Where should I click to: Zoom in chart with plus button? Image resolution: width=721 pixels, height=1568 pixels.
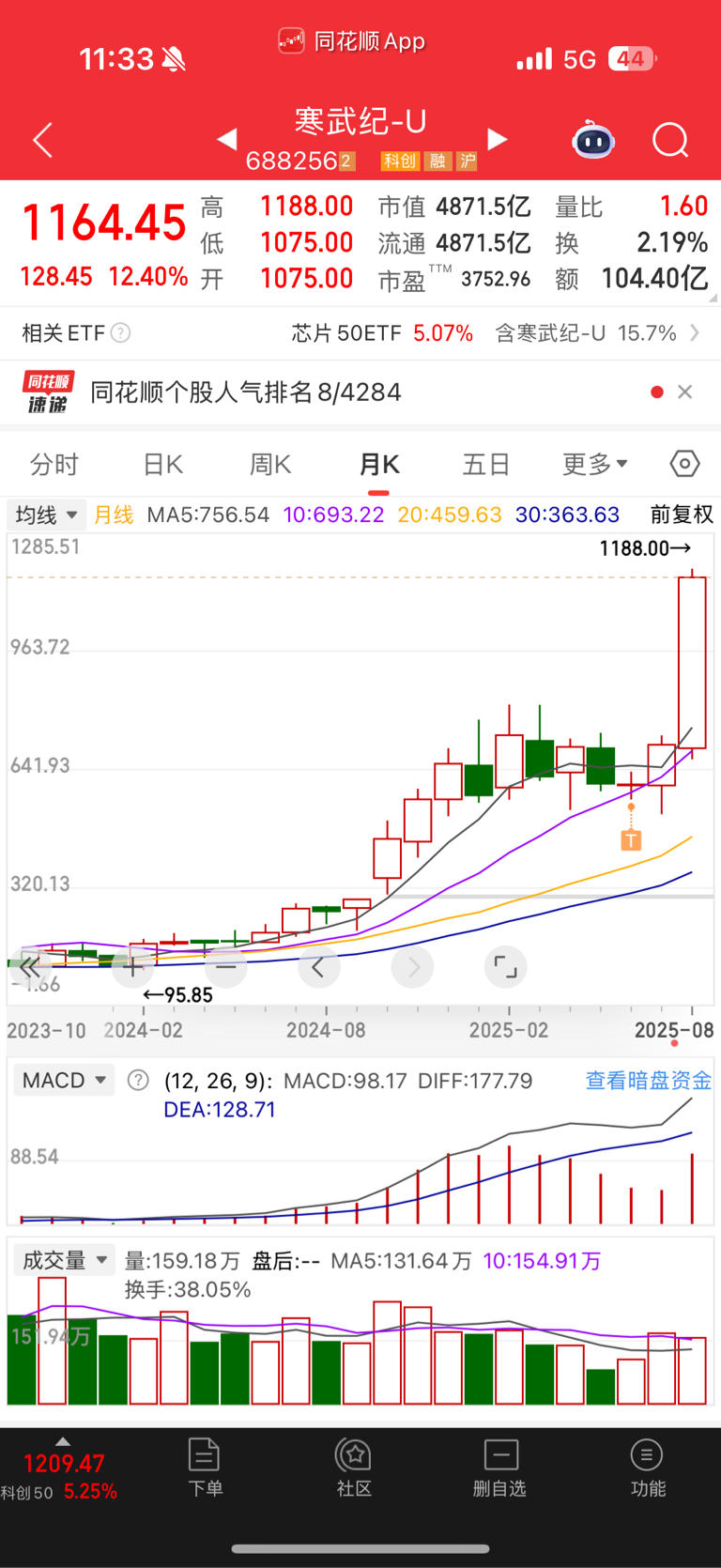pos(132,967)
